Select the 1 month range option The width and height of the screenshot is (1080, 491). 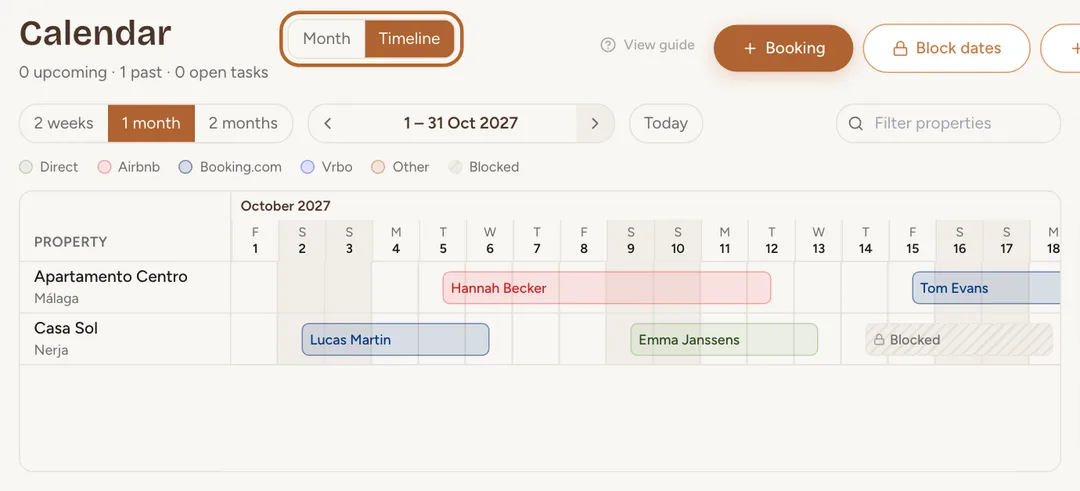pyautogui.click(x=152, y=124)
